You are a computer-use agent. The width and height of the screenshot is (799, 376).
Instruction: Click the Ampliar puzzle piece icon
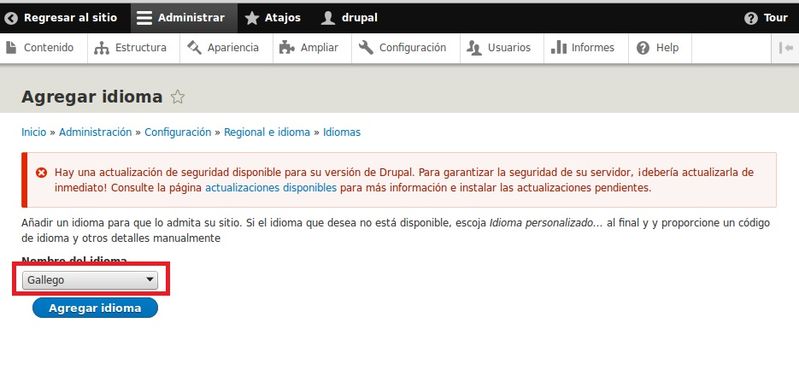(x=287, y=48)
